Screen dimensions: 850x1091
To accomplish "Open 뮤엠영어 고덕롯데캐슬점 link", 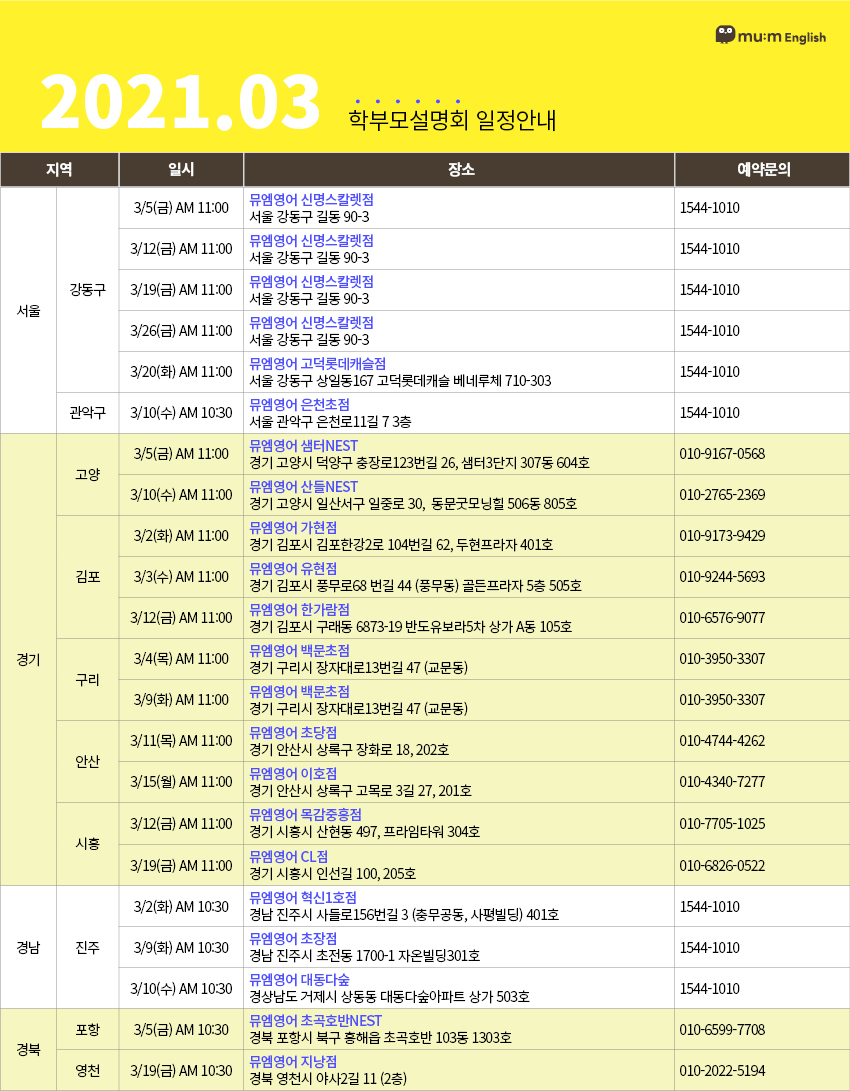I will click(318, 364).
